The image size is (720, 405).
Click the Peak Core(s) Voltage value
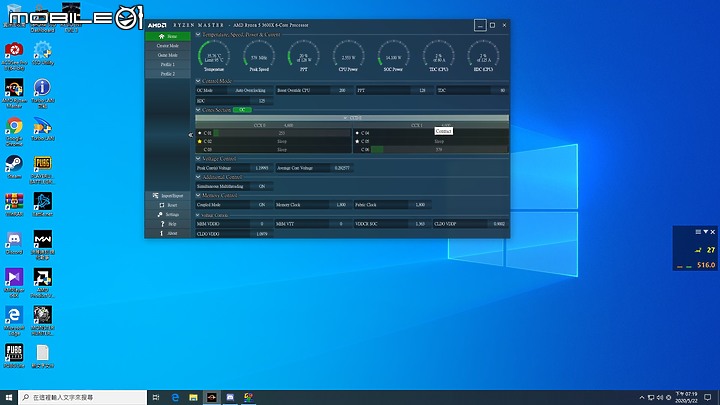262,168
